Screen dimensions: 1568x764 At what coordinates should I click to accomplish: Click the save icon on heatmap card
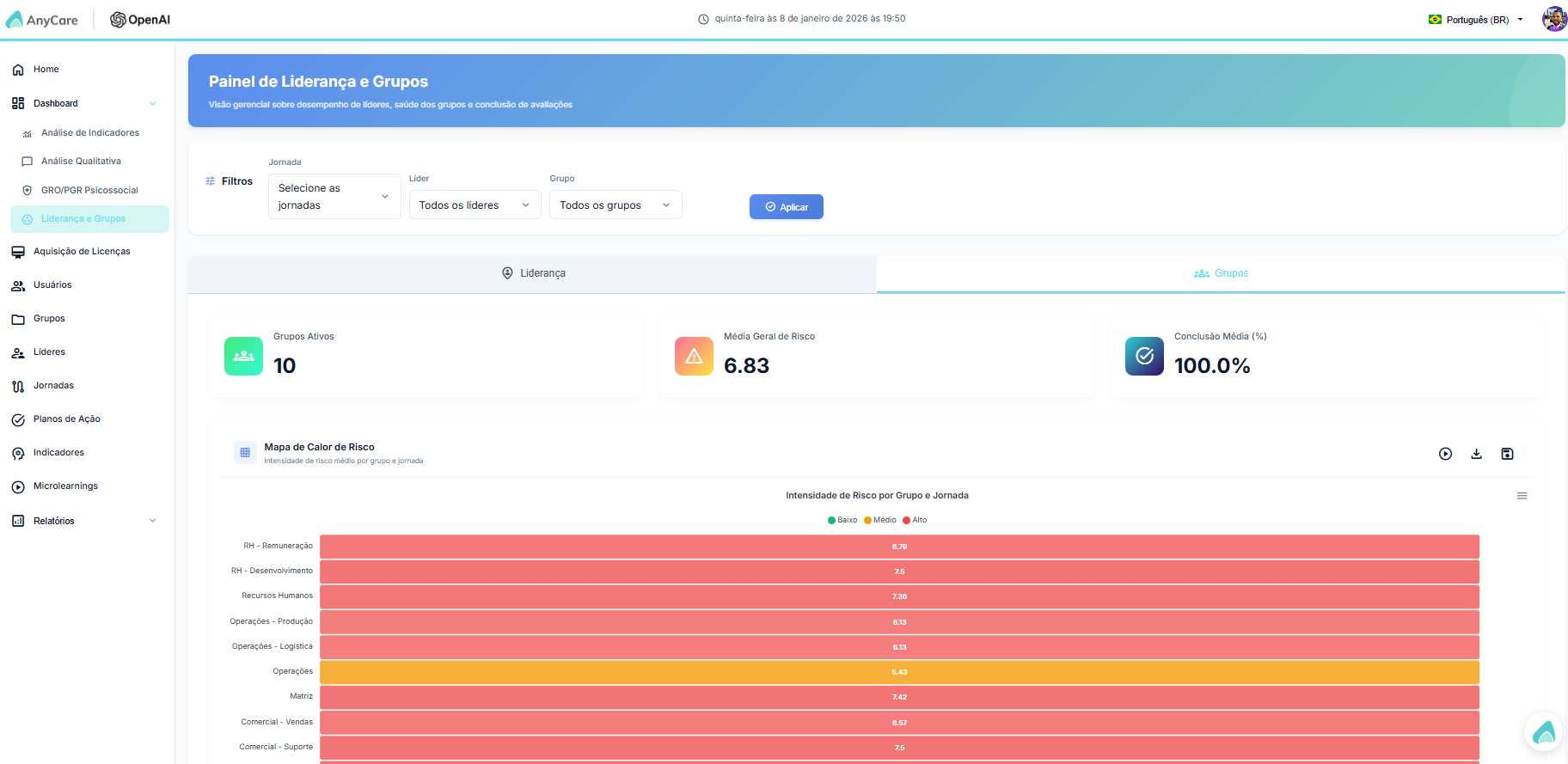(x=1507, y=454)
